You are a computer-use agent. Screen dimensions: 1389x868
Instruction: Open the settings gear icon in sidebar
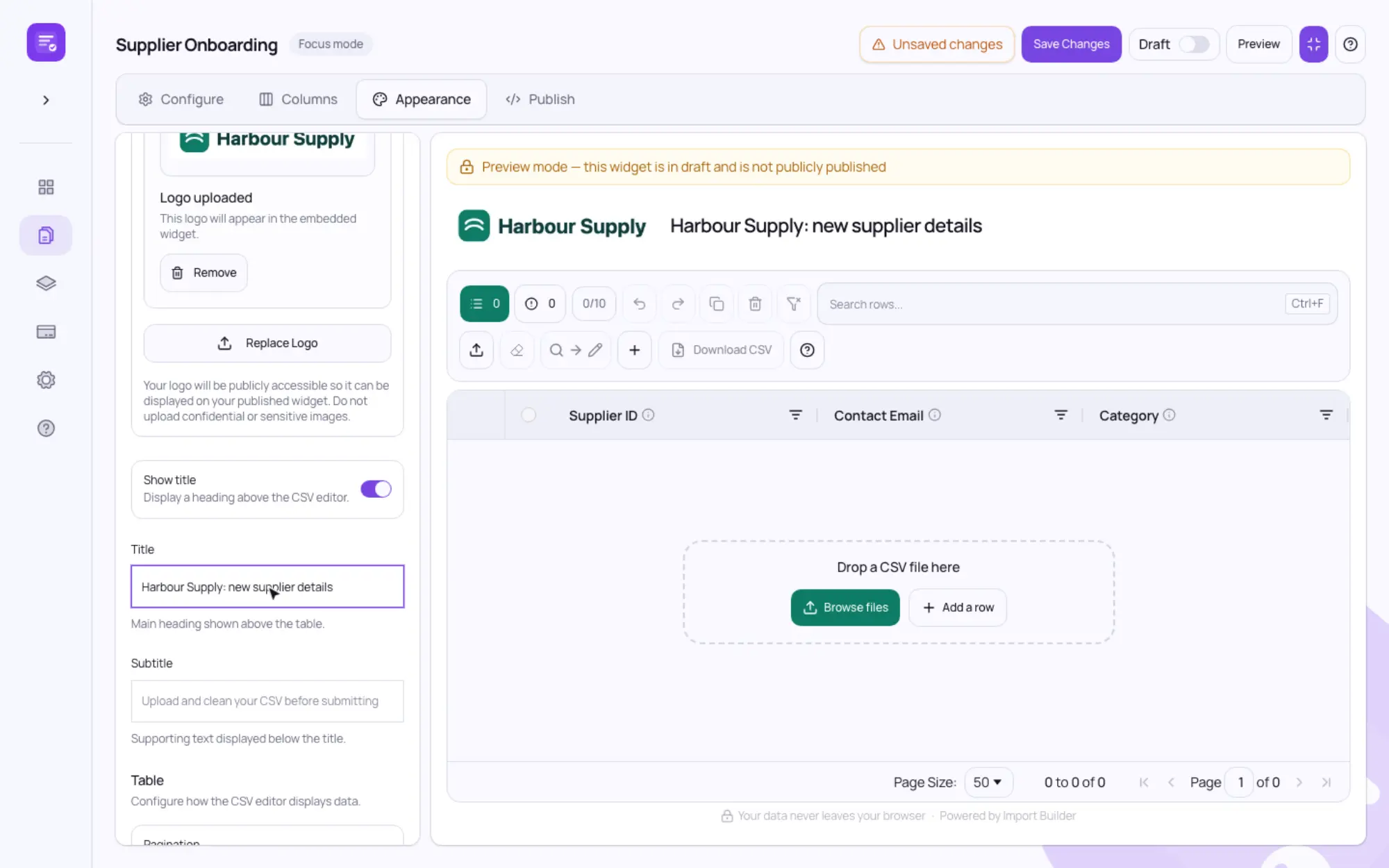click(x=46, y=380)
